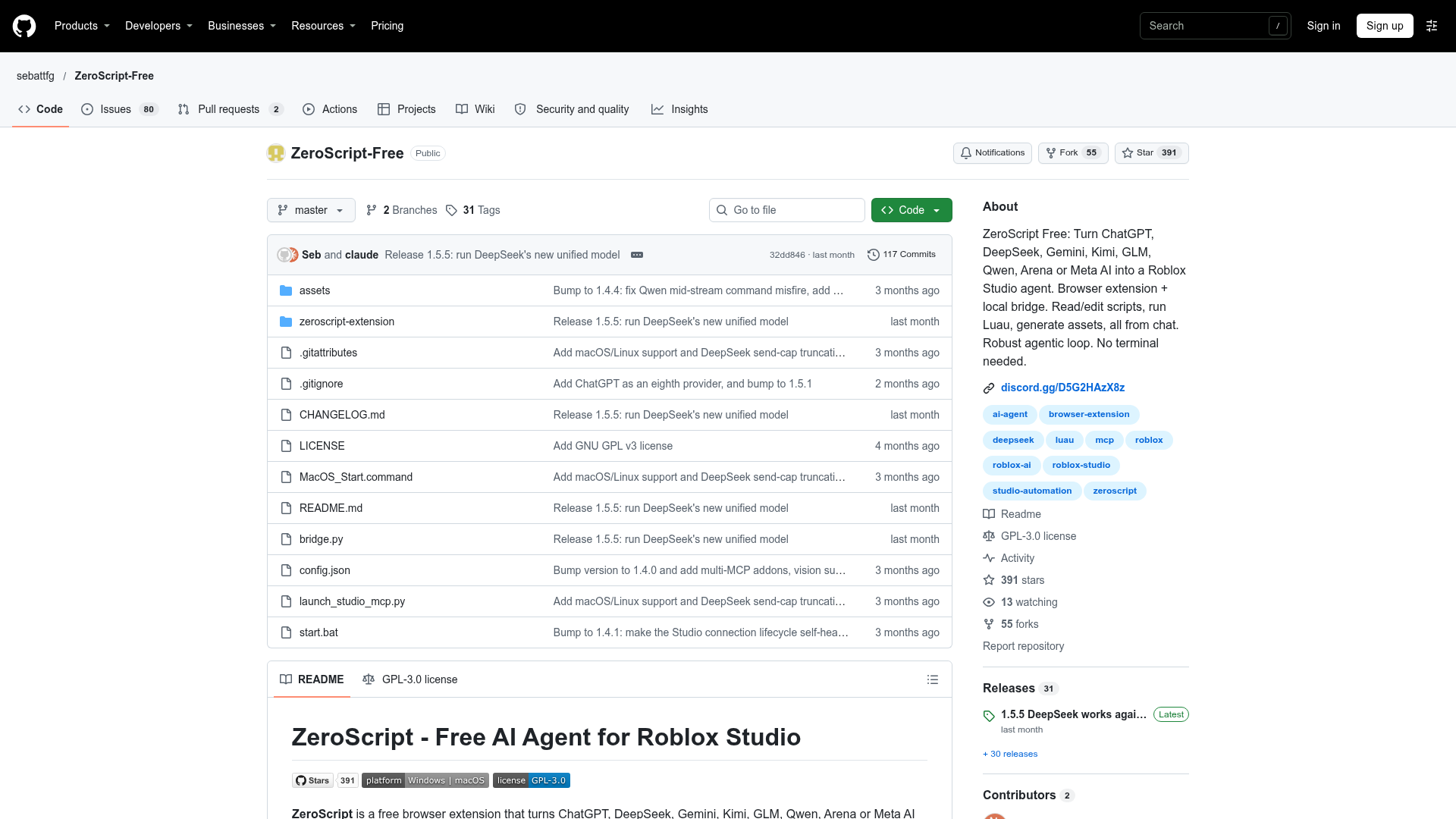Click the README outline list icon
Image resolution: width=1456 pixels, height=819 pixels.
pyautogui.click(x=933, y=679)
